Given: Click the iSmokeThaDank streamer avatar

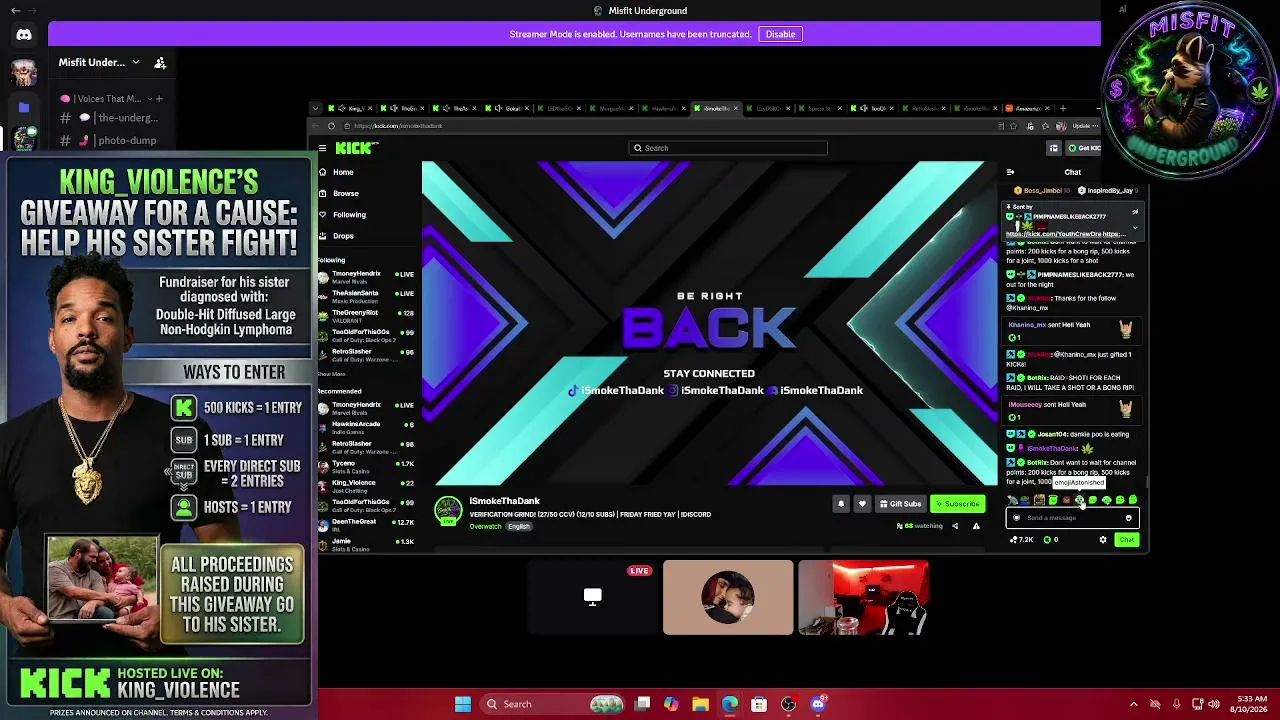Looking at the screenshot, I should 448,510.
